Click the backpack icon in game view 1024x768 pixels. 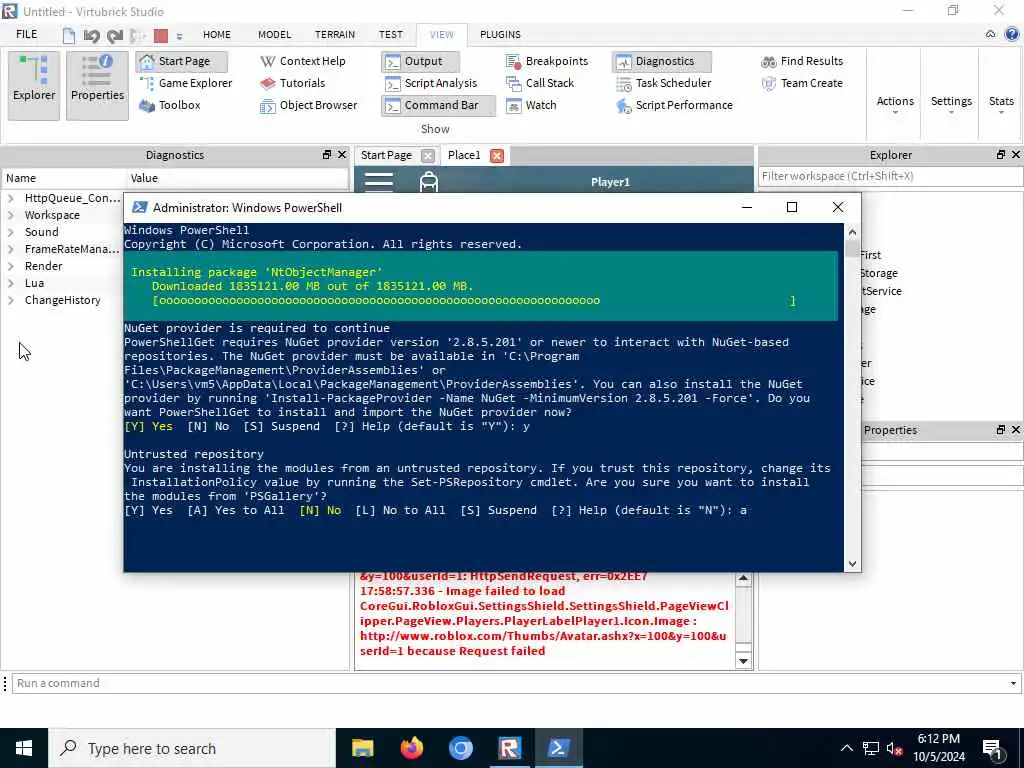[x=428, y=182]
